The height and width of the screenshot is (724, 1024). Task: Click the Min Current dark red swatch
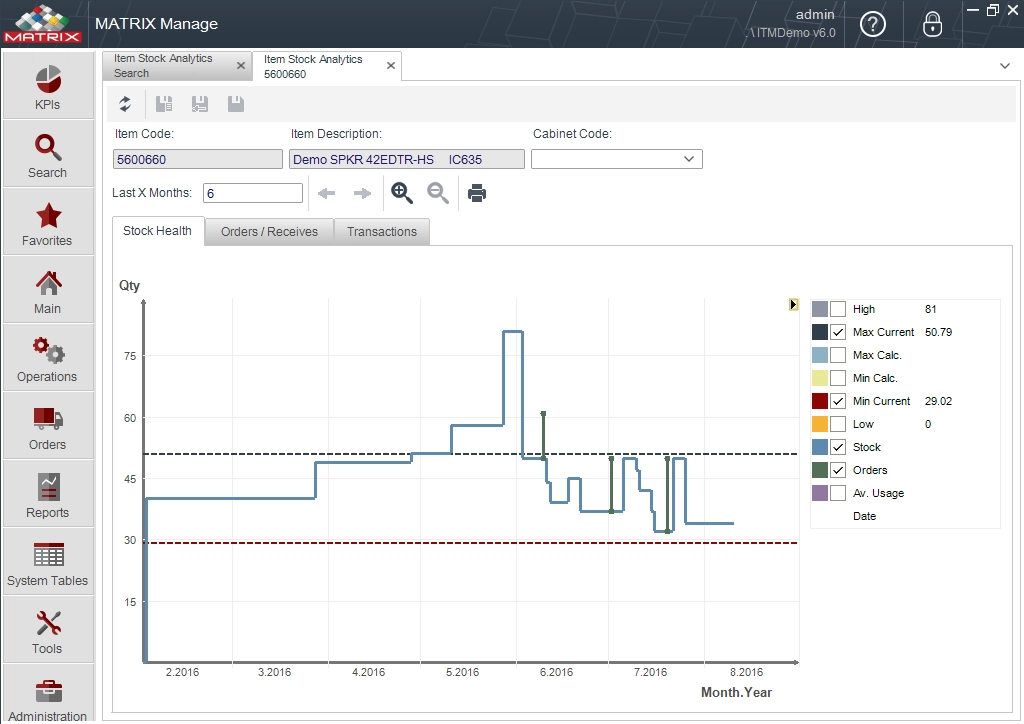[820, 401]
